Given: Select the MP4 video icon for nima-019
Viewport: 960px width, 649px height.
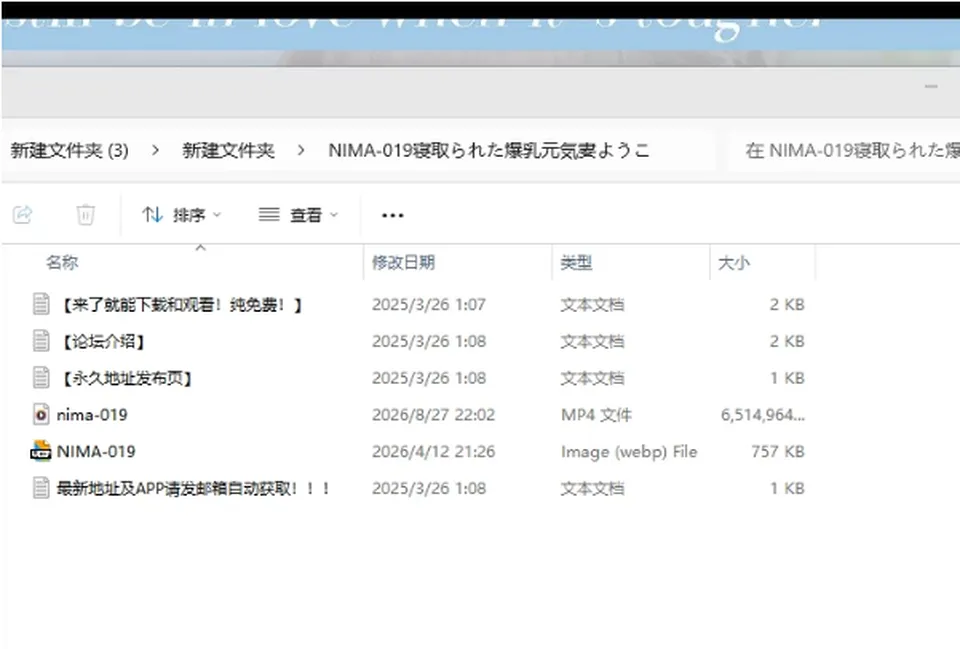Looking at the screenshot, I should coord(41,415).
